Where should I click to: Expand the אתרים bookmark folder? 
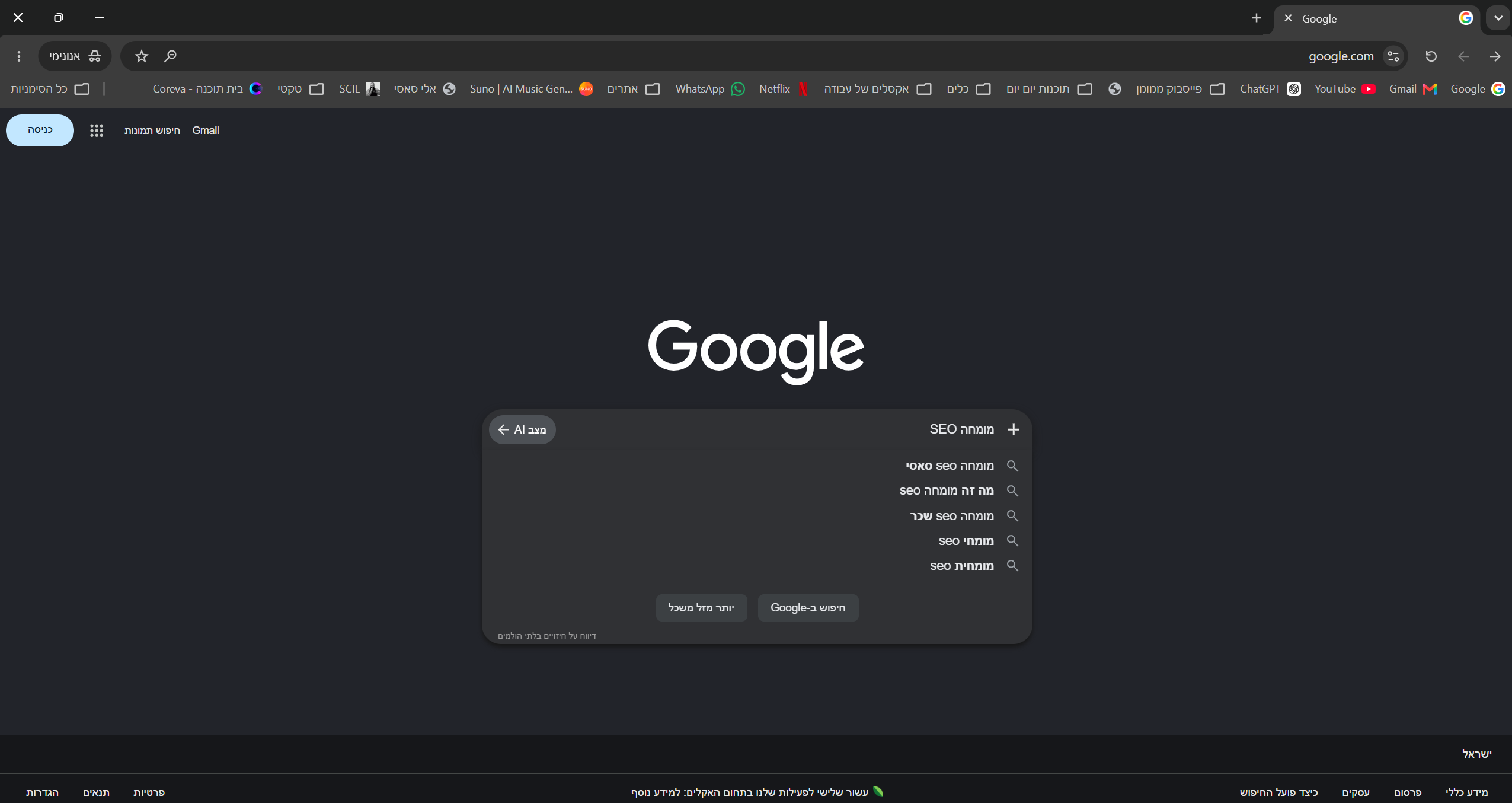click(633, 89)
